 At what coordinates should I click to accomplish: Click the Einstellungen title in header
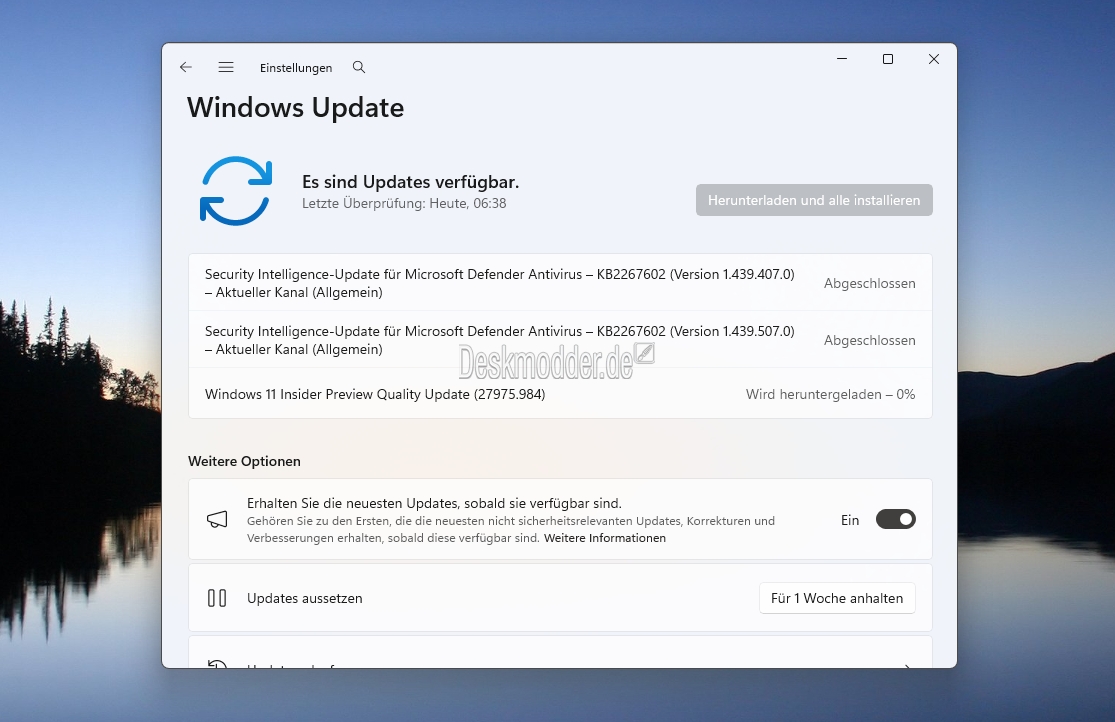pyautogui.click(x=296, y=68)
